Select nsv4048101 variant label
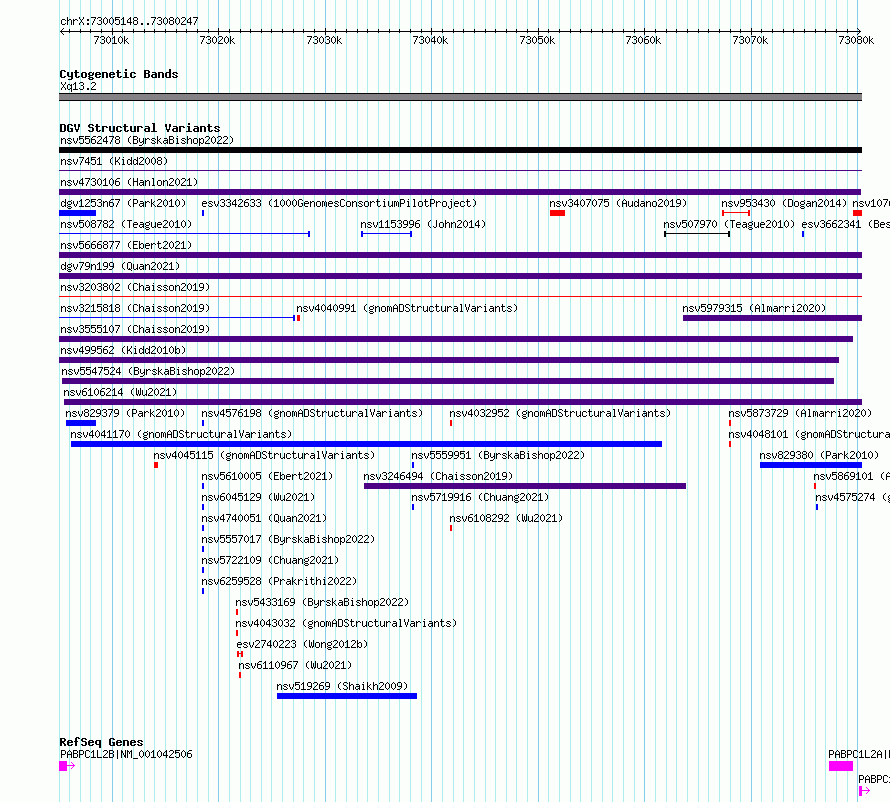The width and height of the screenshot is (890, 802). [x=809, y=434]
